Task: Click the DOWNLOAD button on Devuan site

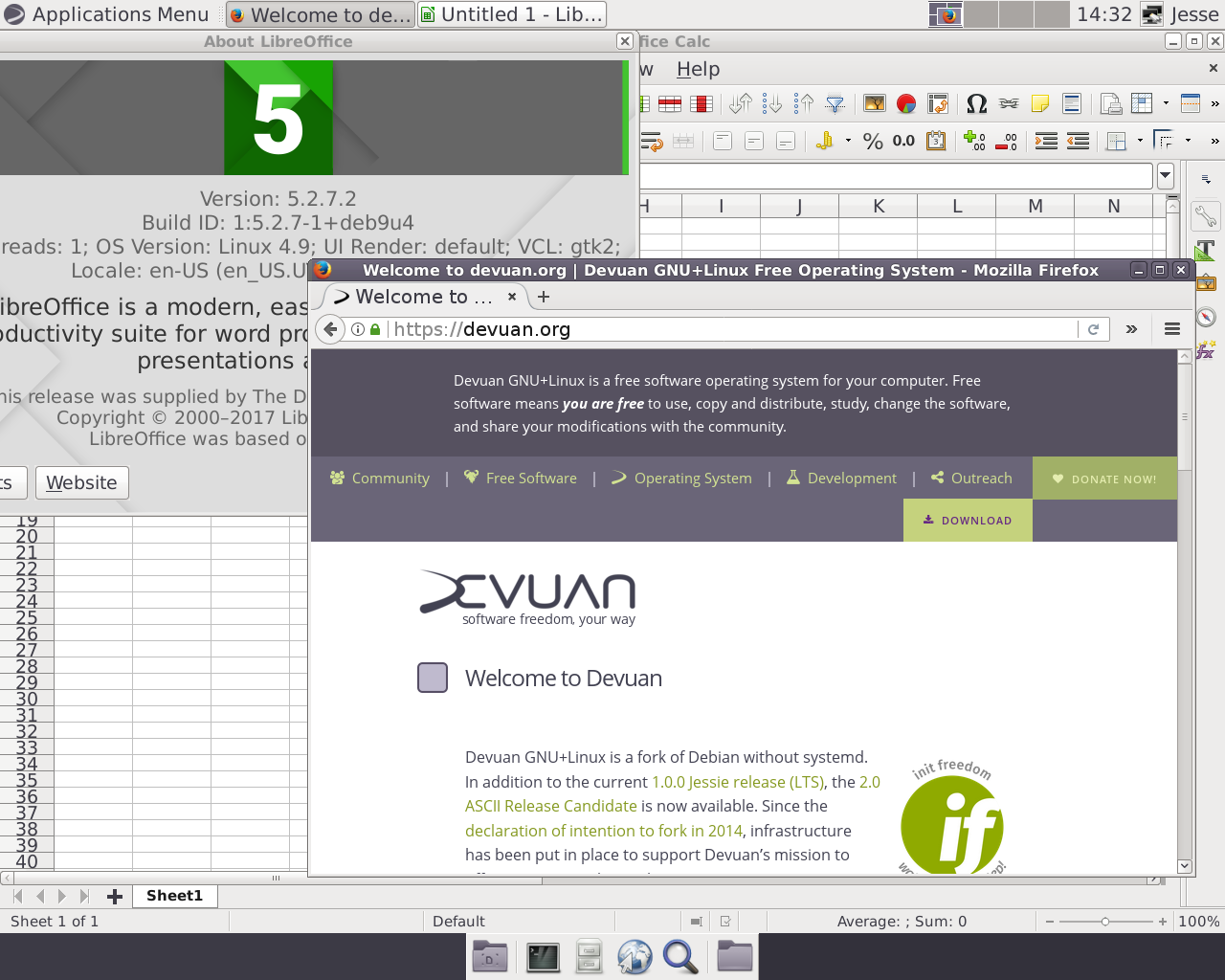Action: coord(968,521)
